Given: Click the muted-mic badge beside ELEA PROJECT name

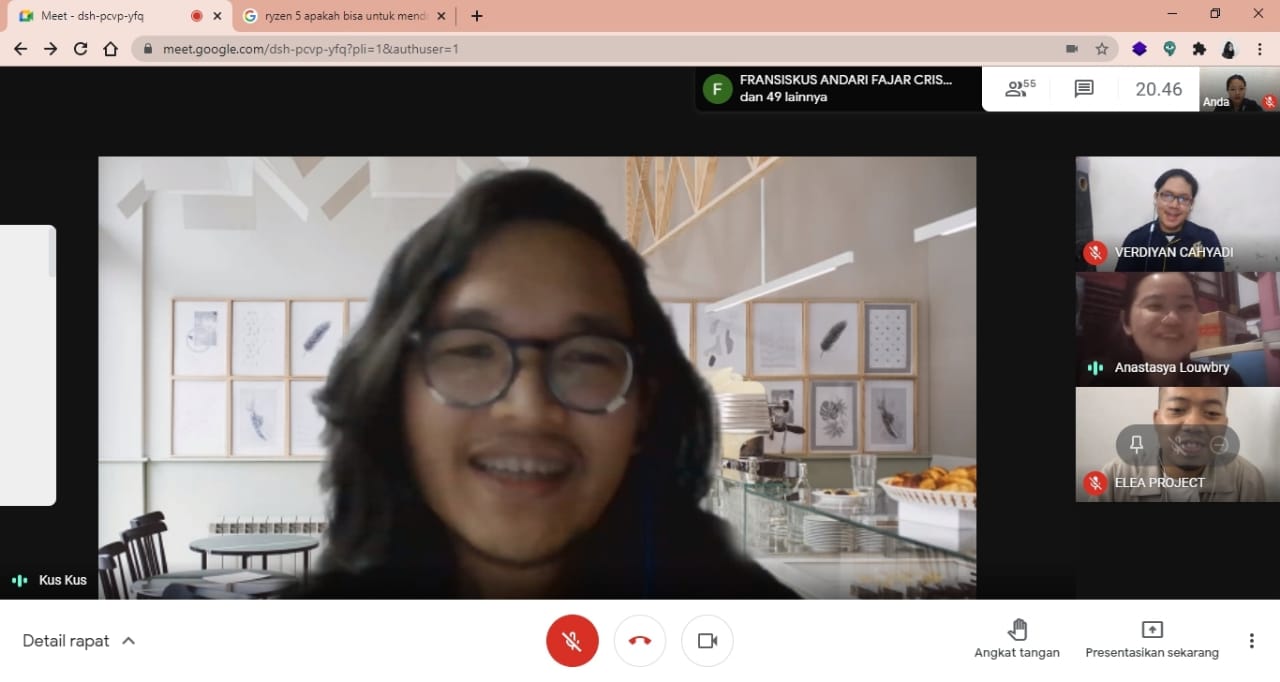Looking at the screenshot, I should tap(1095, 483).
